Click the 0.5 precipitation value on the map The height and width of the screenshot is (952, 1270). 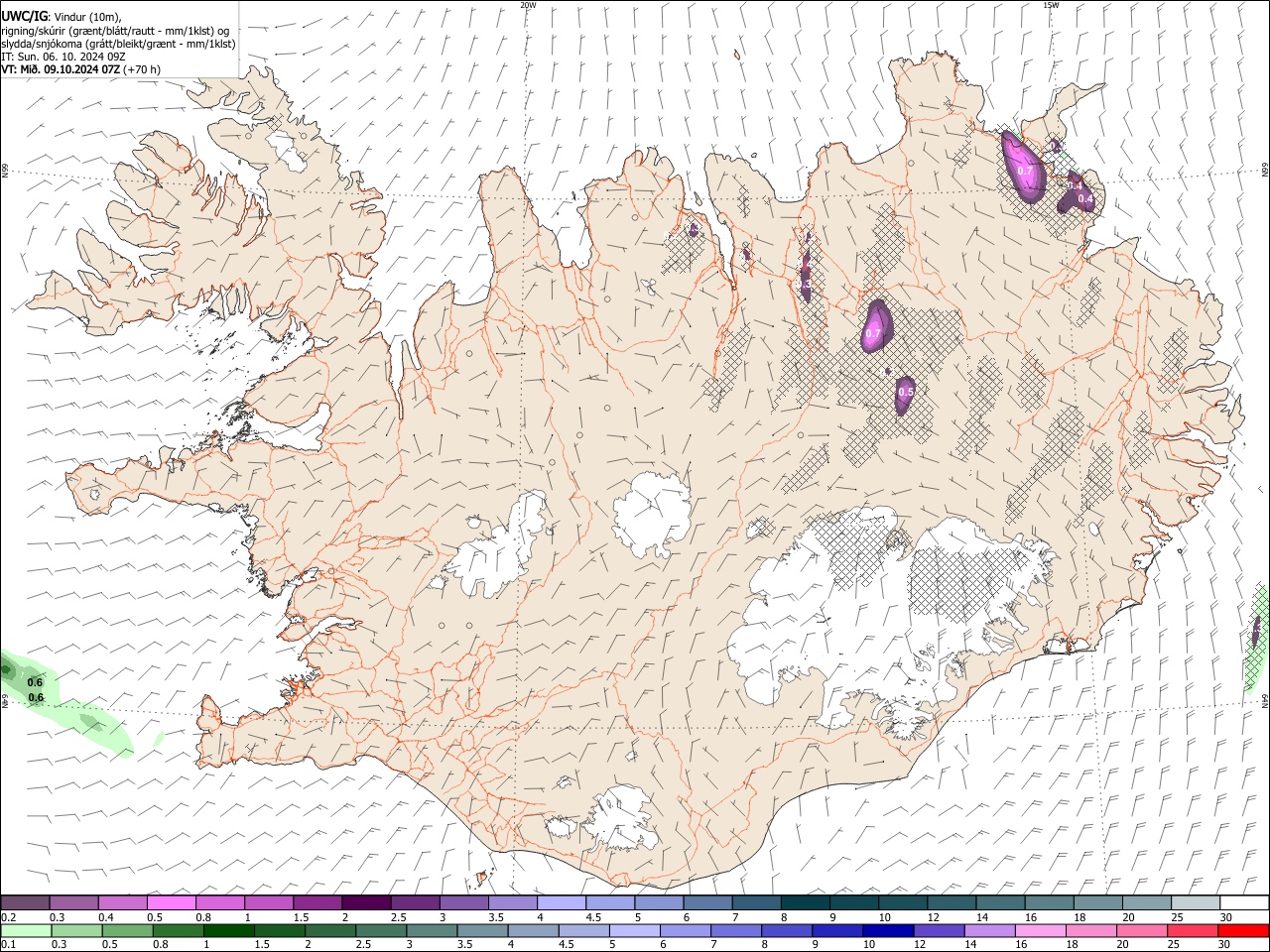click(x=905, y=393)
